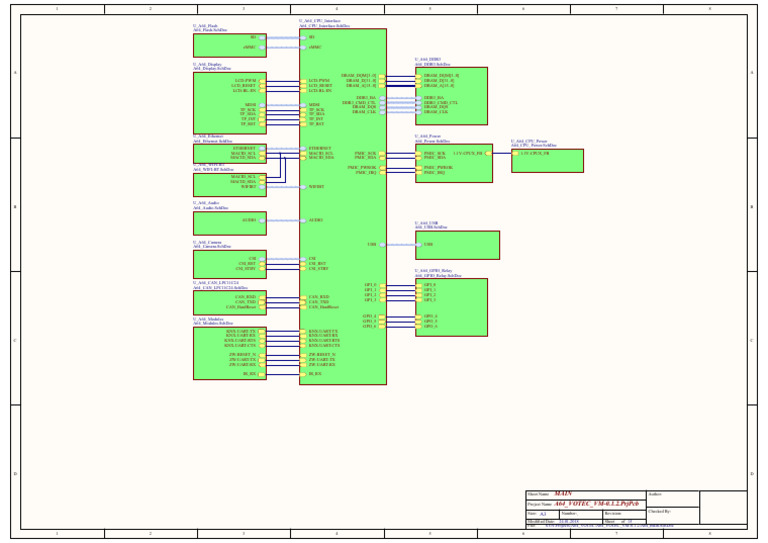Select the A64 CAN LPC11C24 sheet symbol block
The image size is (768, 543).
point(230,303)
